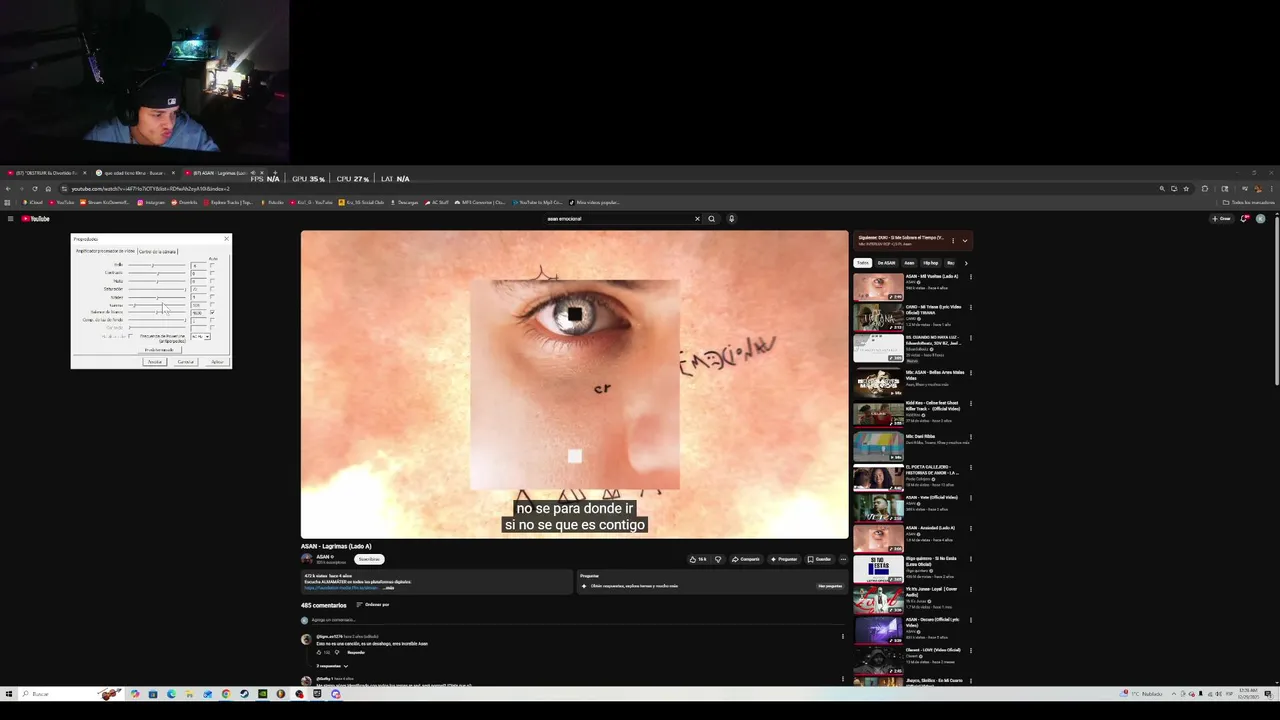Click Responder on the first comment
1280x720 pixels.
tap(356, 652)
